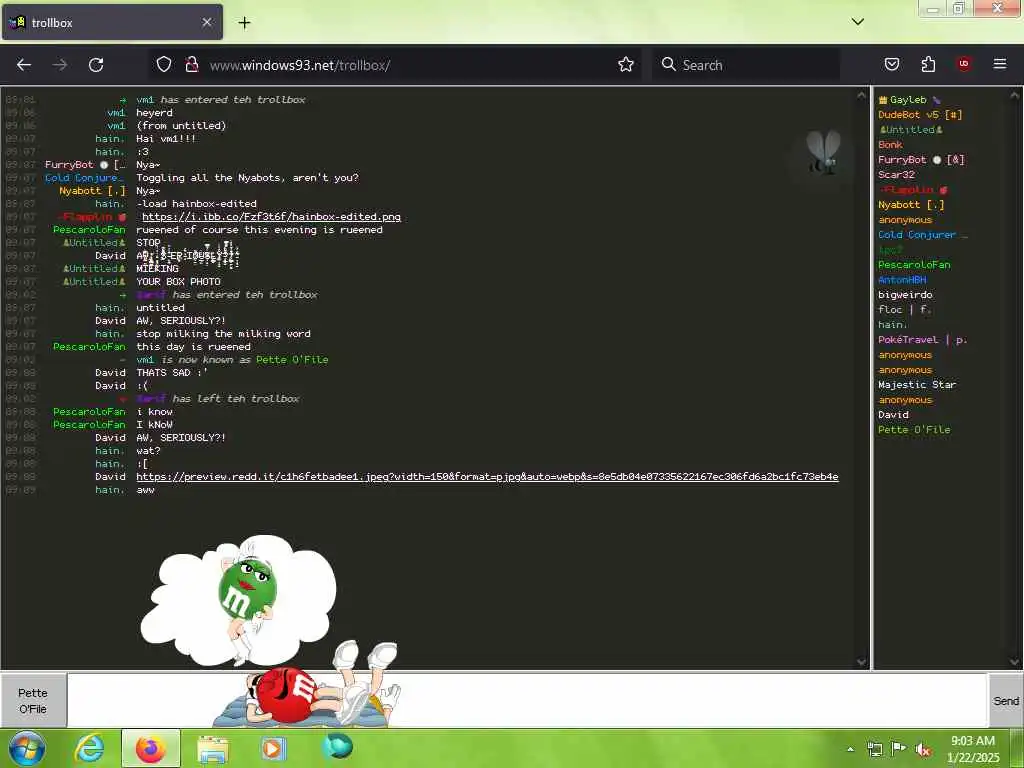
Task: Click the browser forward arrow
Action: (x=60, y=65)
